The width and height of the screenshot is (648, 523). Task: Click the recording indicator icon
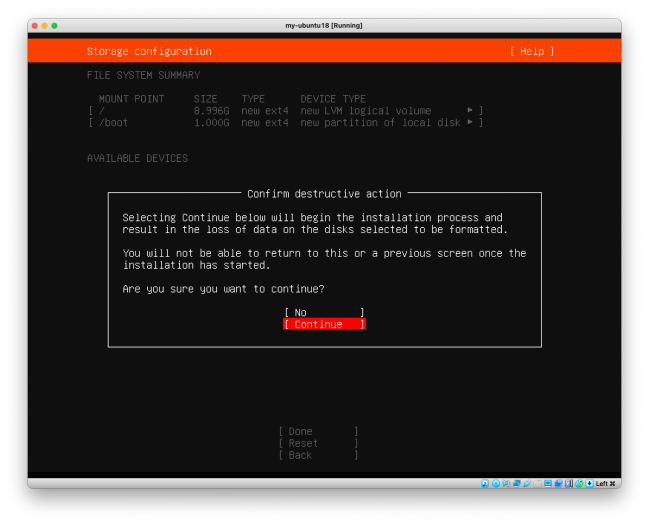[x=558, y=483]
